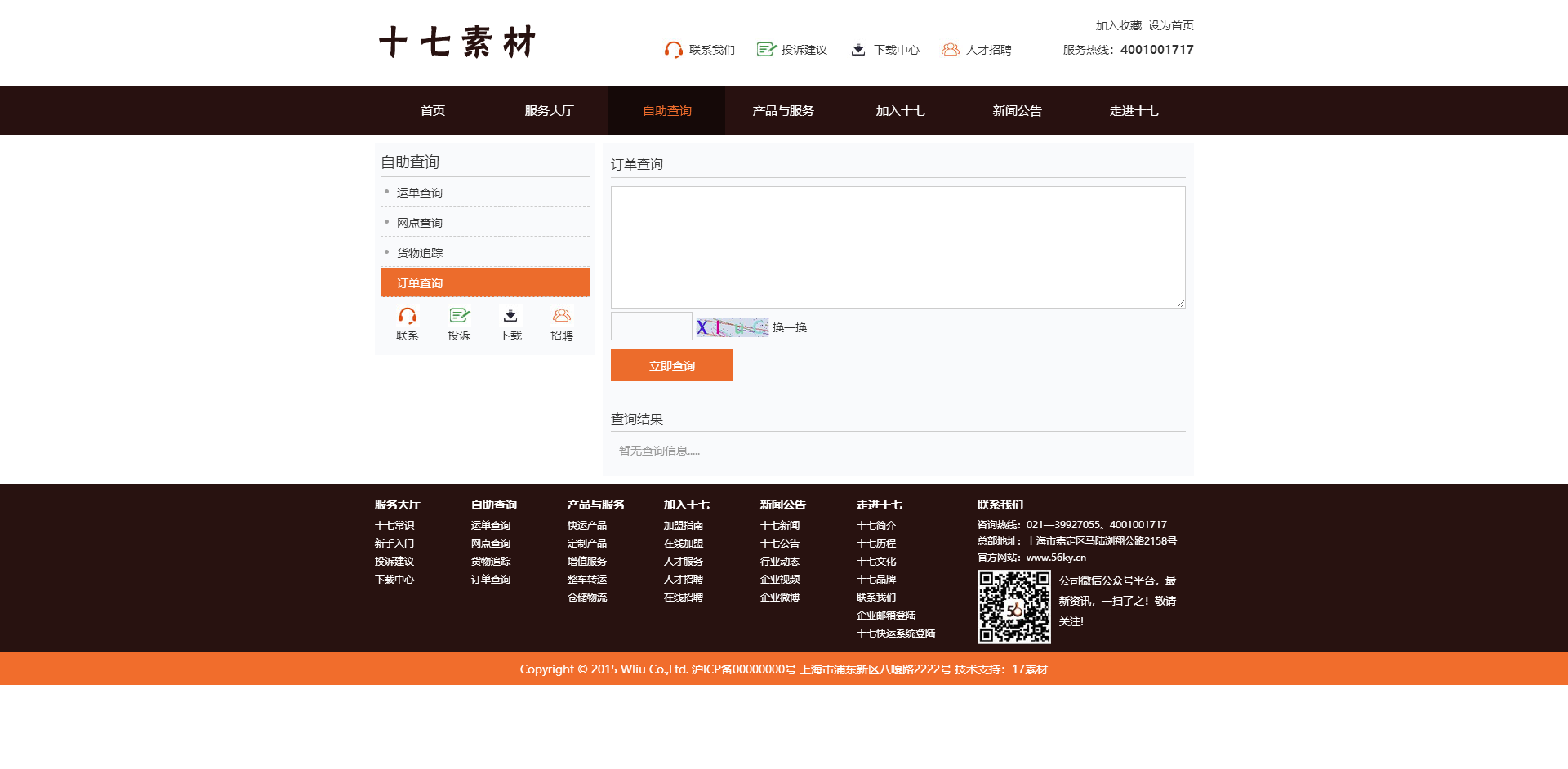Click the sidebar people icon above 招聘
Screen dimensions: 1568x769
(x=562, y=316)
